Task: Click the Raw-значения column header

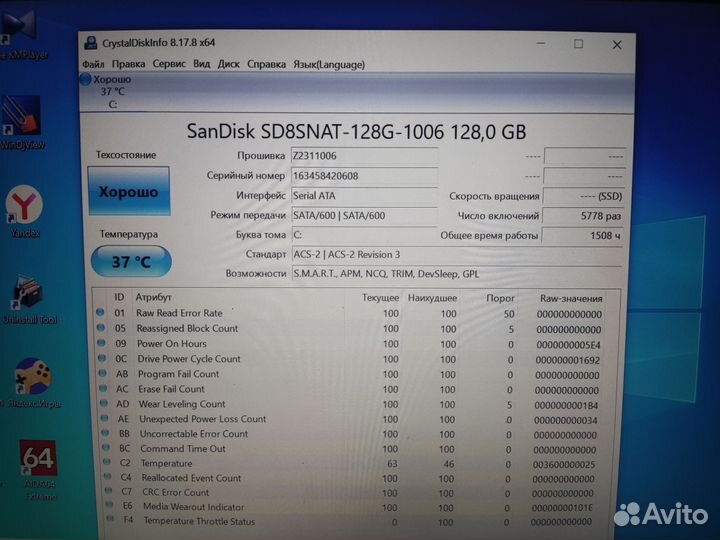Action: (571, 298)
